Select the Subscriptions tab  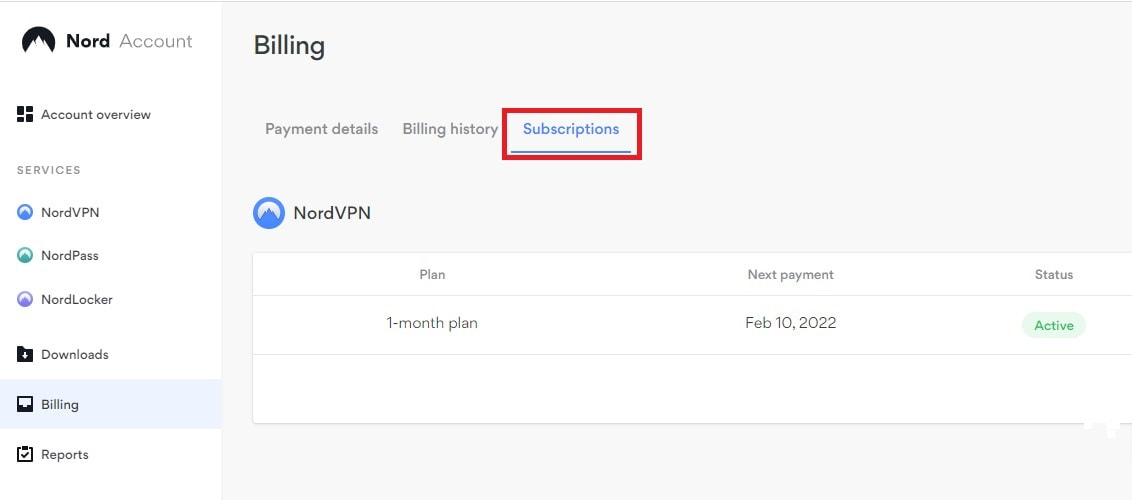tap(571, 129)
